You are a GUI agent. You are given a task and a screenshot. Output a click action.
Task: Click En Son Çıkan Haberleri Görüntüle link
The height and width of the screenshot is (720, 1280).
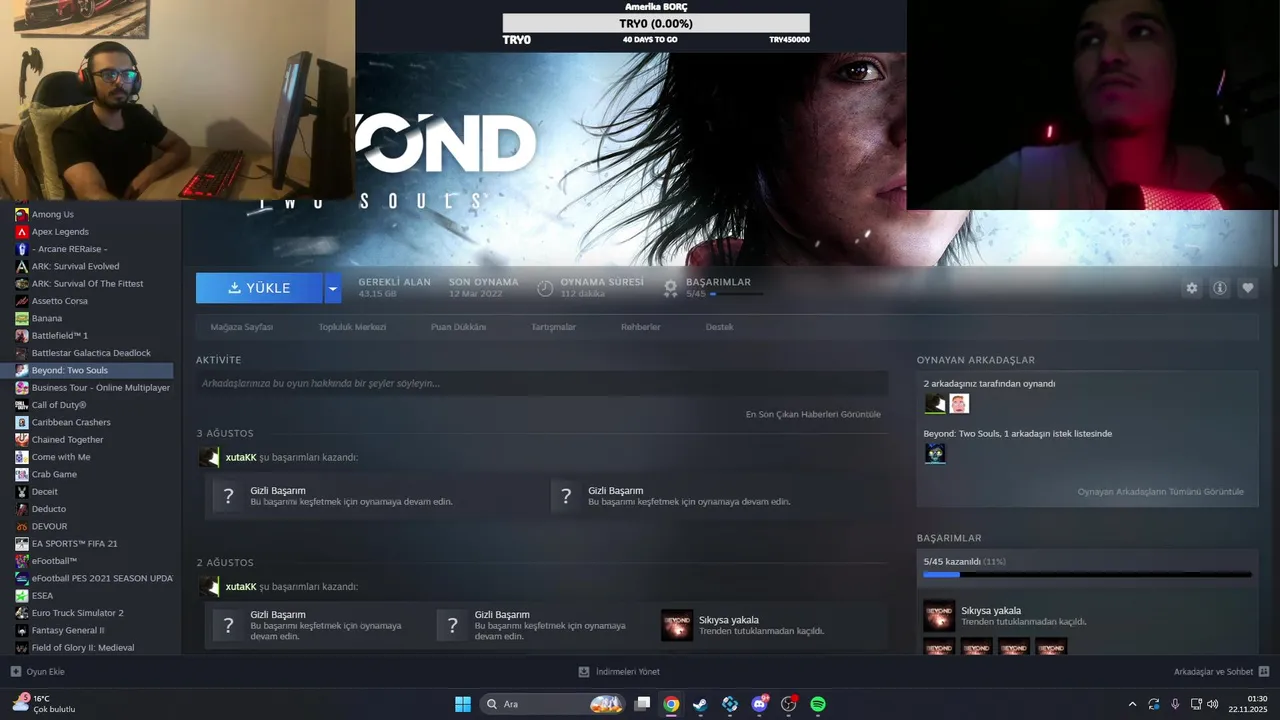pos(813,414)
